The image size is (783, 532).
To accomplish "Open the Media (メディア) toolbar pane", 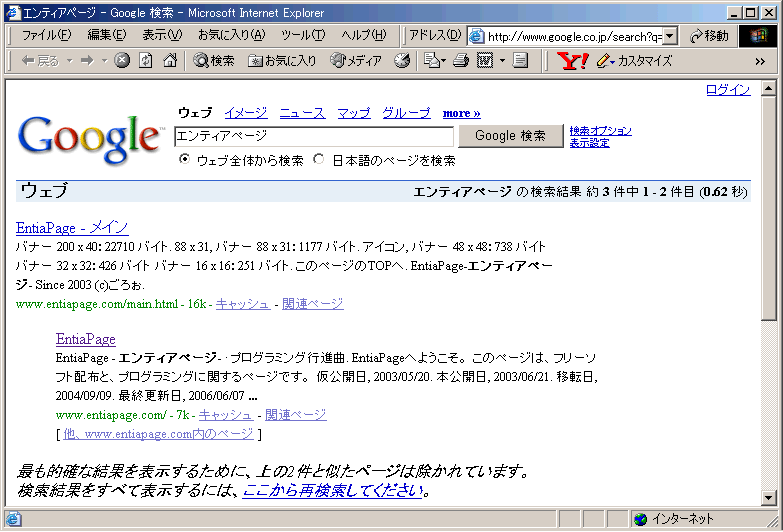I will [x=356, y=61].
